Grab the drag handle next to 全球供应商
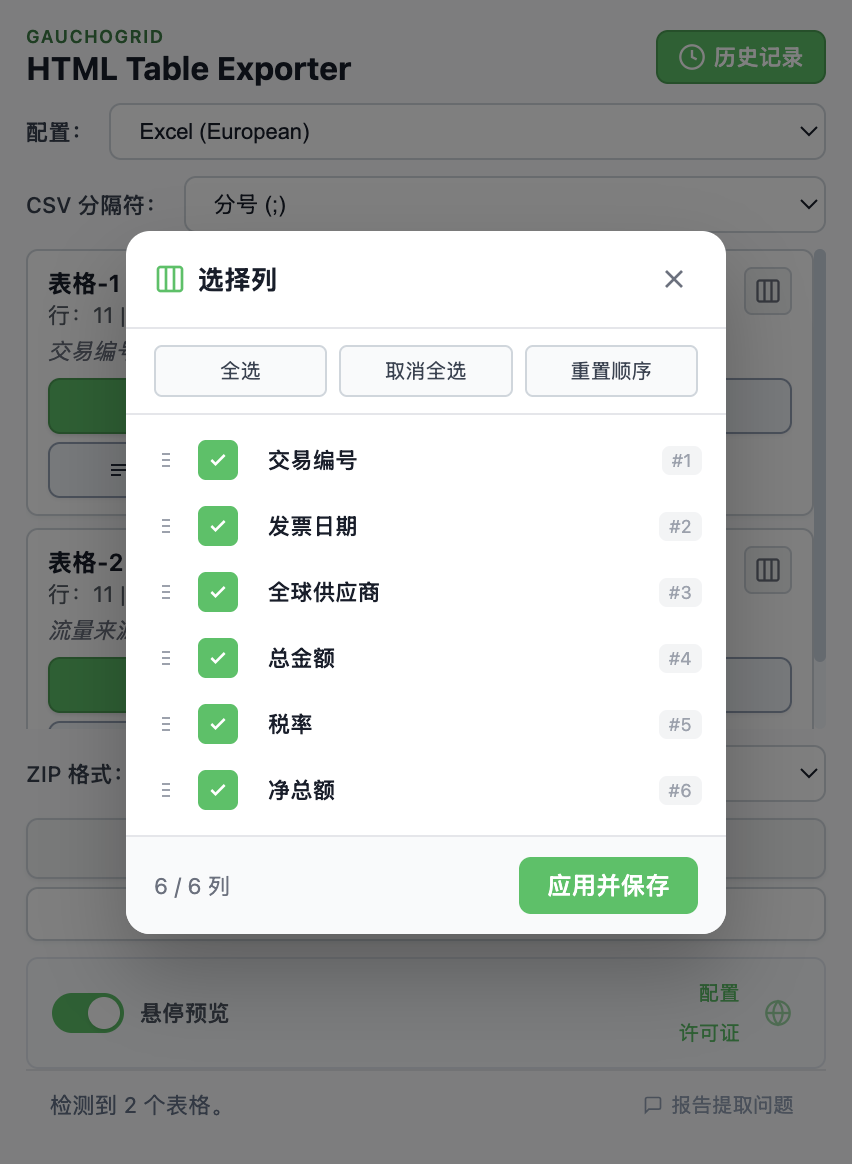The width and height of the screenshot is (852, 1164). (166, 592)
